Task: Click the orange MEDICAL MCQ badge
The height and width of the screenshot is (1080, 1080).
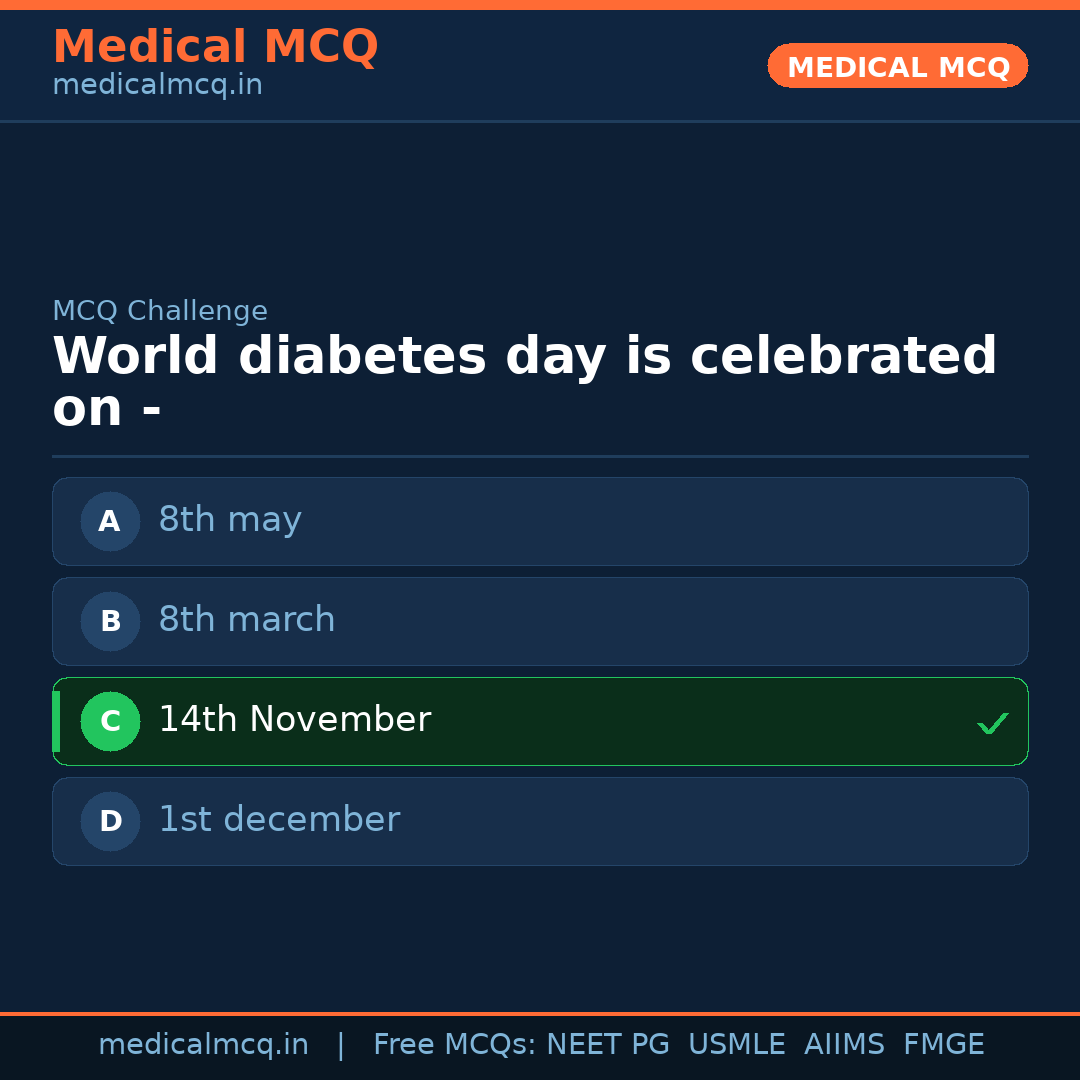Action: 898,67
